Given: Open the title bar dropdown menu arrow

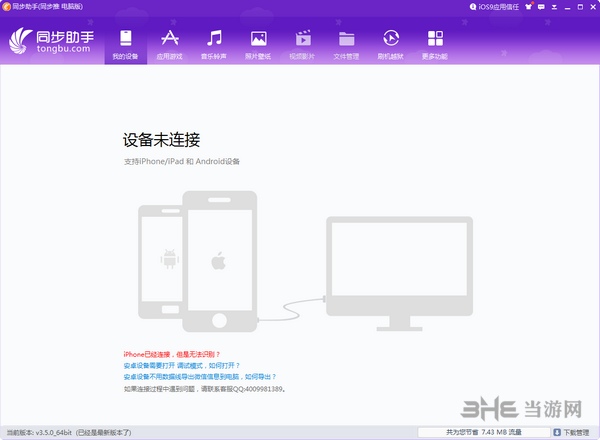Looking at the screenshot, I should [x=554, y=7].
